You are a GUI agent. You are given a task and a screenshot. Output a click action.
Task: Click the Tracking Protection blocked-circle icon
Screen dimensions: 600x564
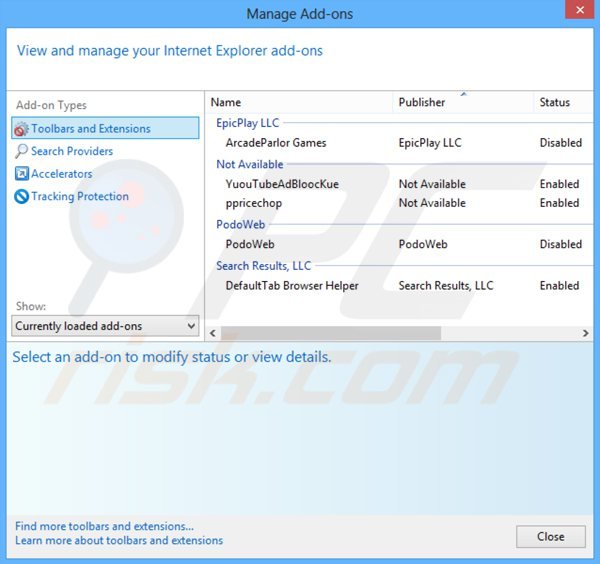tap(21, 197)
